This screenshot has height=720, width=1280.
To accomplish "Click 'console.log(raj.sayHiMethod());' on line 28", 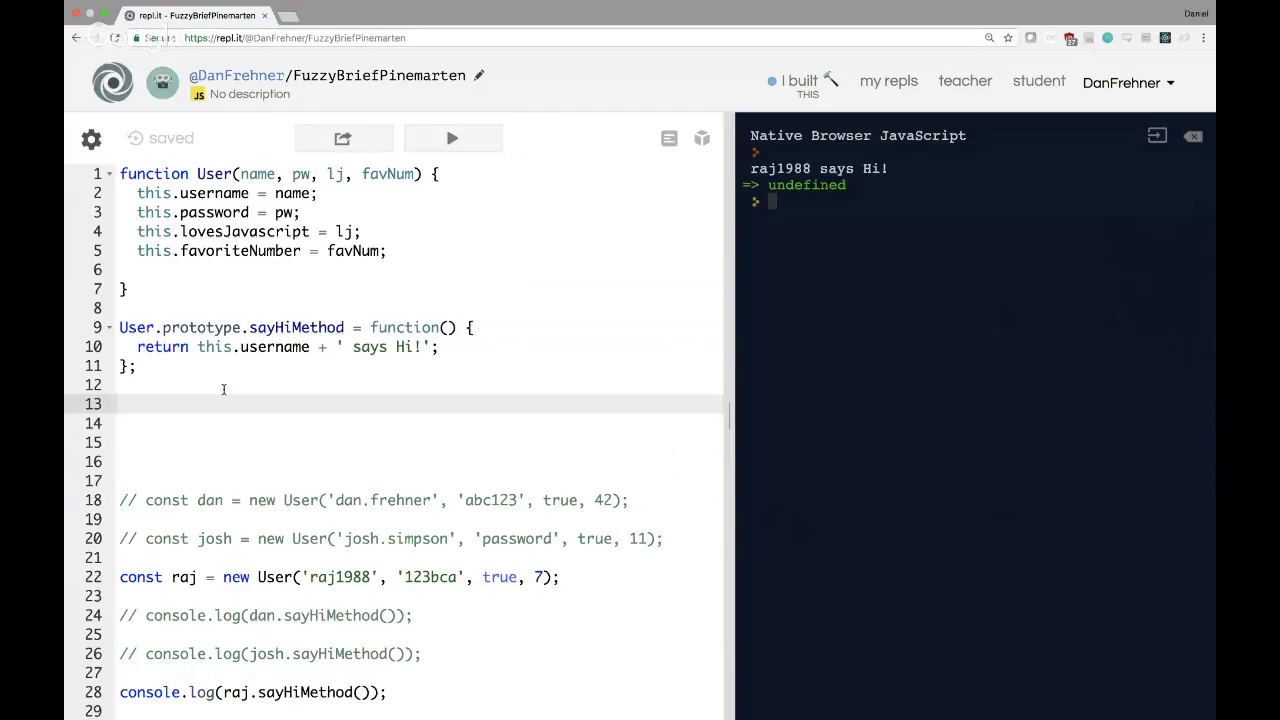I will pos(253,692).
